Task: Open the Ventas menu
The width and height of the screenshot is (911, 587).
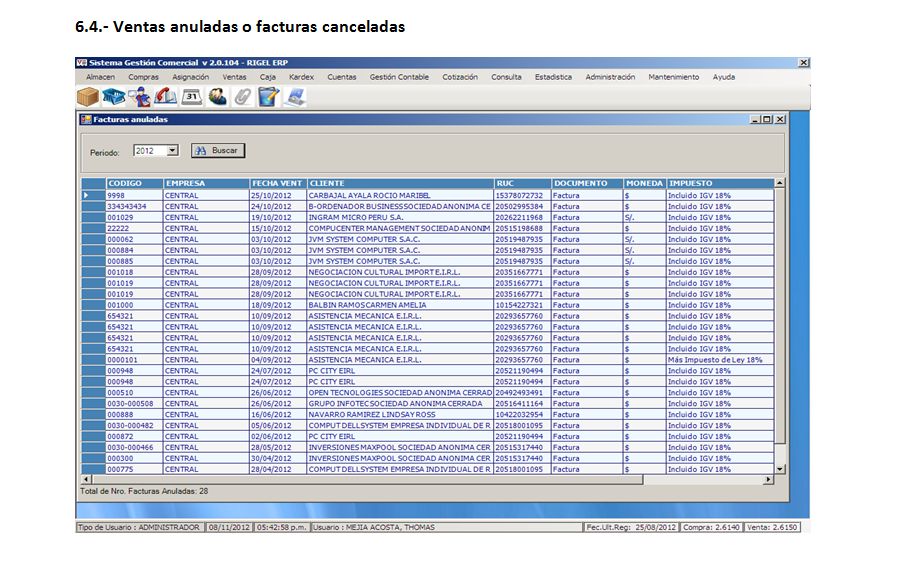Action: pyautogui.click(x=234, y=77)
